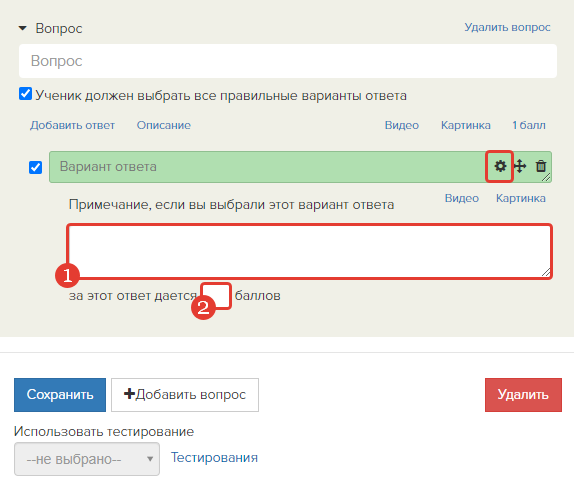The width and height of the screenshot is (574, 490).
Task: Click the resize handle of note textarea
Action: click(546, 272)
